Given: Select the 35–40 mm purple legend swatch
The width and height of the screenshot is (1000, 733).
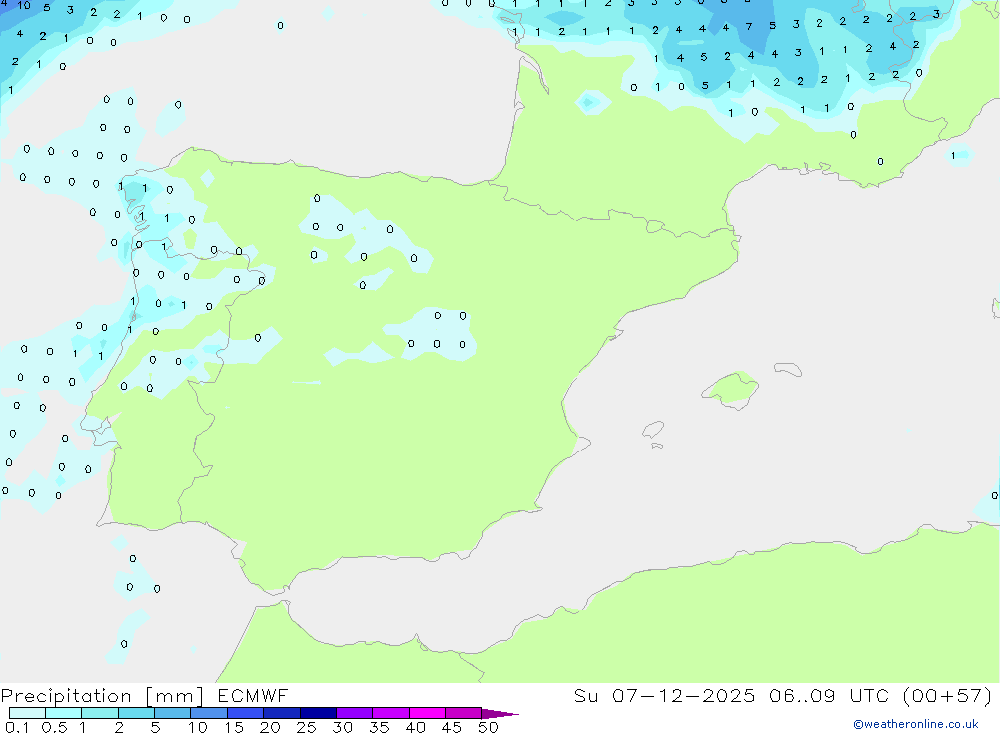Looking at the screenshot, I should [x=390, y=713].
